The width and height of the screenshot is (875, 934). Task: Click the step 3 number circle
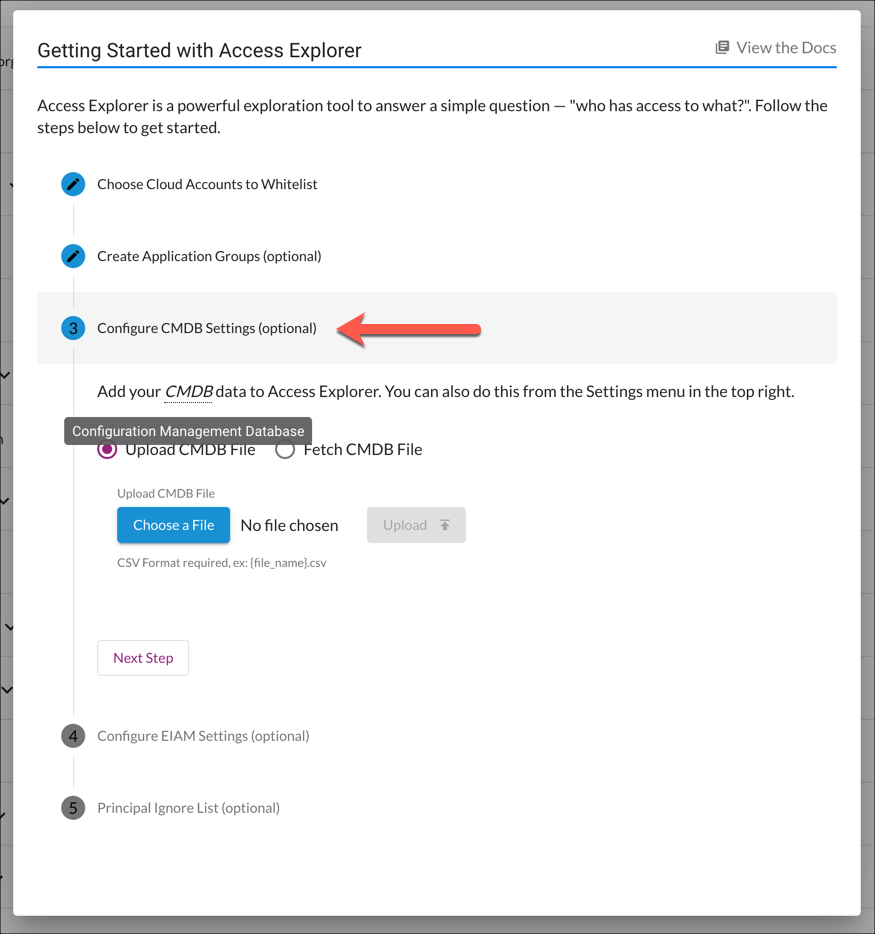coord(73,328)
